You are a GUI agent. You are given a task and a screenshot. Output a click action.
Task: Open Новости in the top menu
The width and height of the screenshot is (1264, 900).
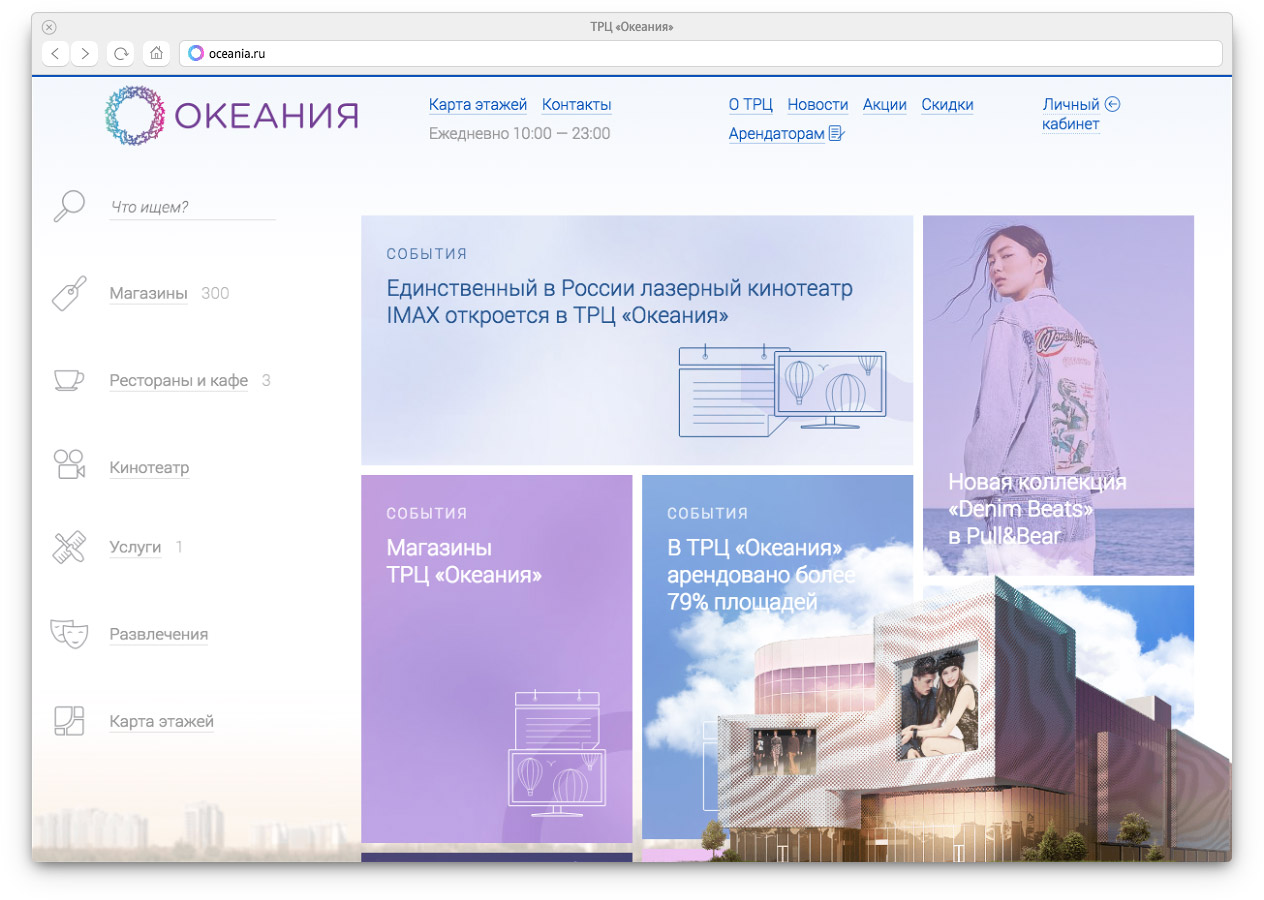[817, 105]
